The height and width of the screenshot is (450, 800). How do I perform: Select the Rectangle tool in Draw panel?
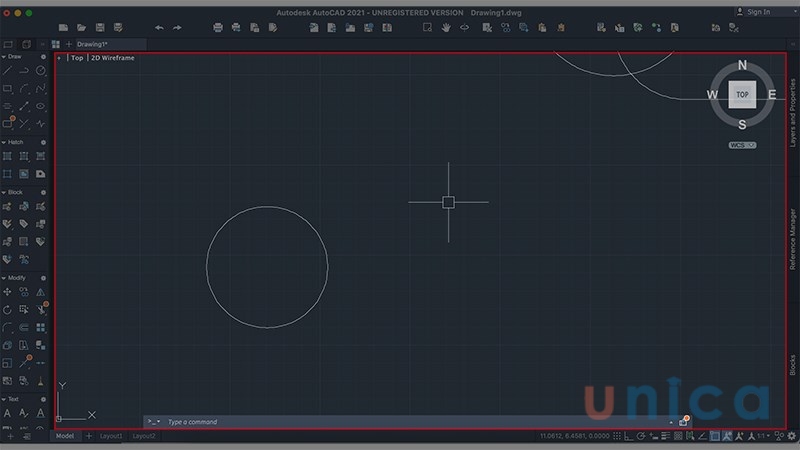(7, 89)
